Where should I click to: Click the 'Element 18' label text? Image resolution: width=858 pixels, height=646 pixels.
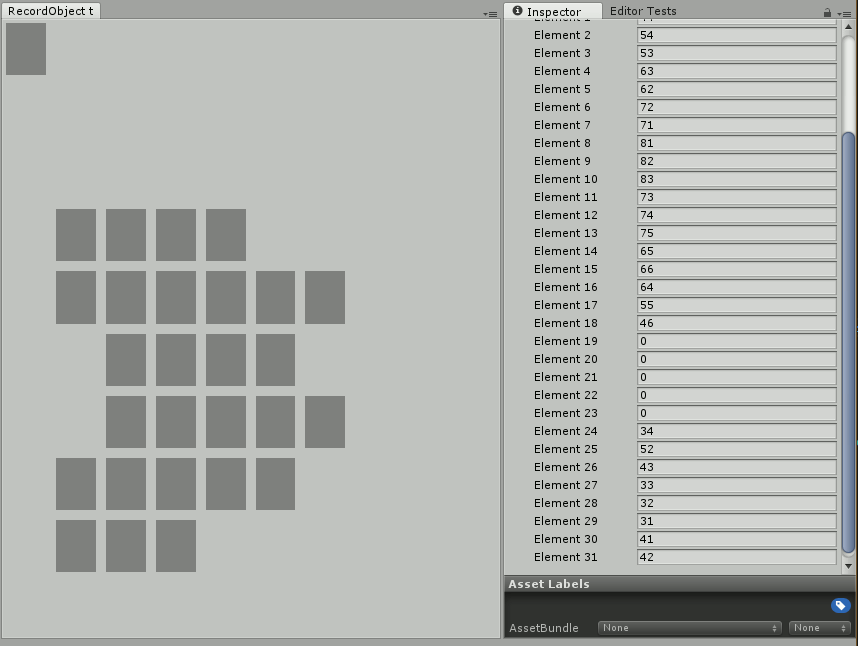pyautogui.click(x=565, y=323)
